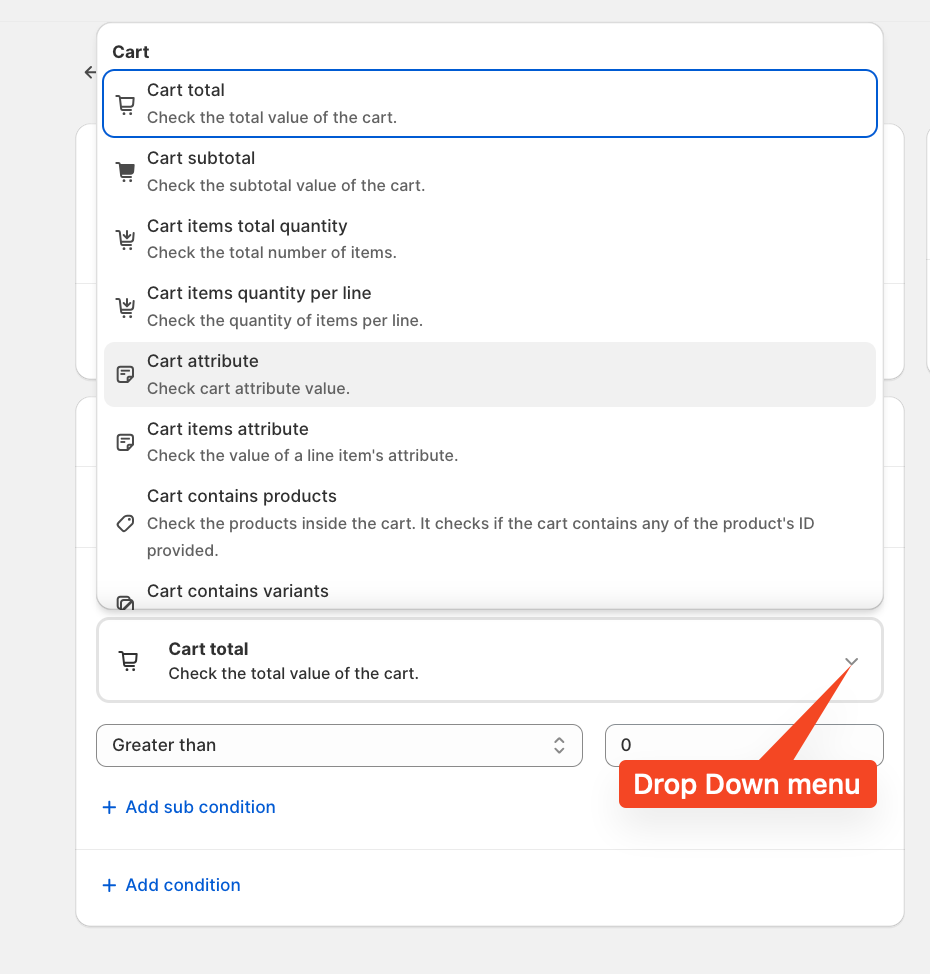Click the Cart attribute note icon
930x974 pixels.
tap(125, 375)
